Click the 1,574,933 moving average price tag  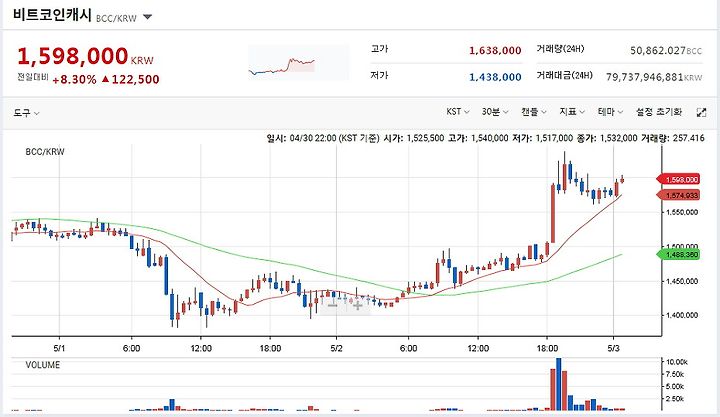click(x=679, y=195)
